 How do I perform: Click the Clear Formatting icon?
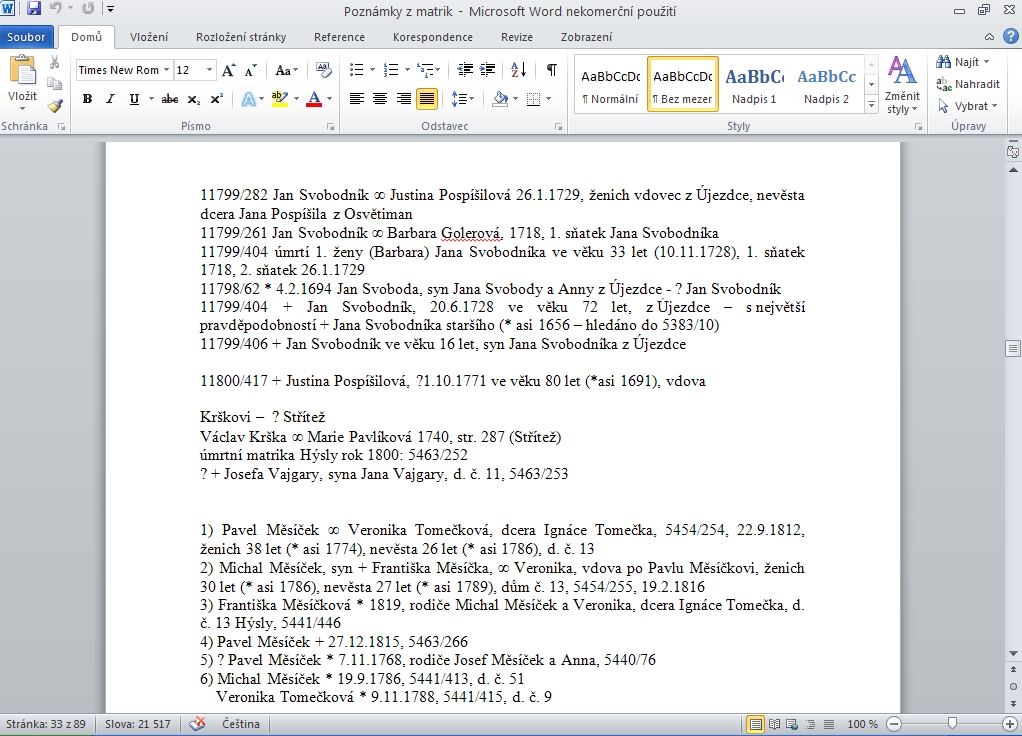click(x=323, y=70)
